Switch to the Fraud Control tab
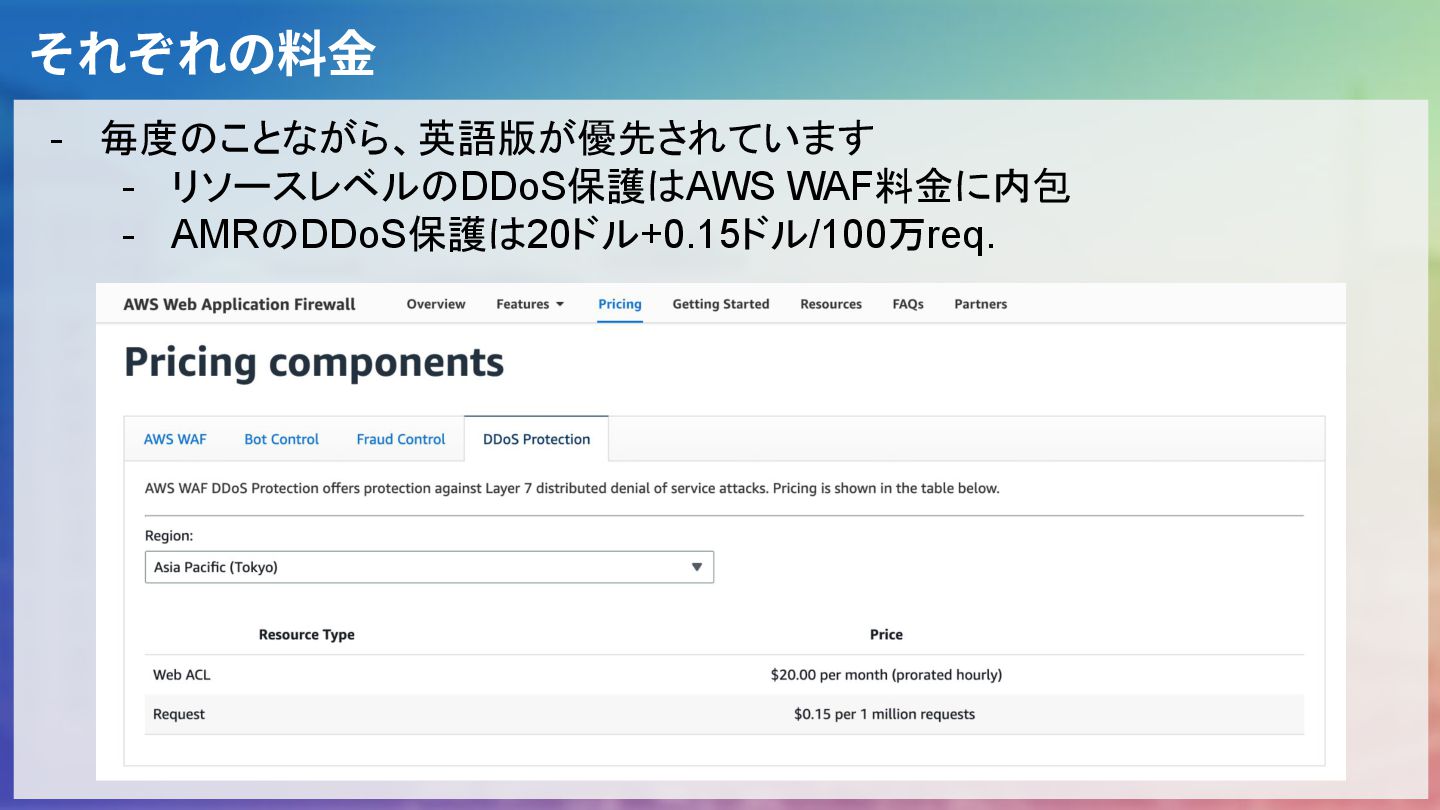 point(401,439)
